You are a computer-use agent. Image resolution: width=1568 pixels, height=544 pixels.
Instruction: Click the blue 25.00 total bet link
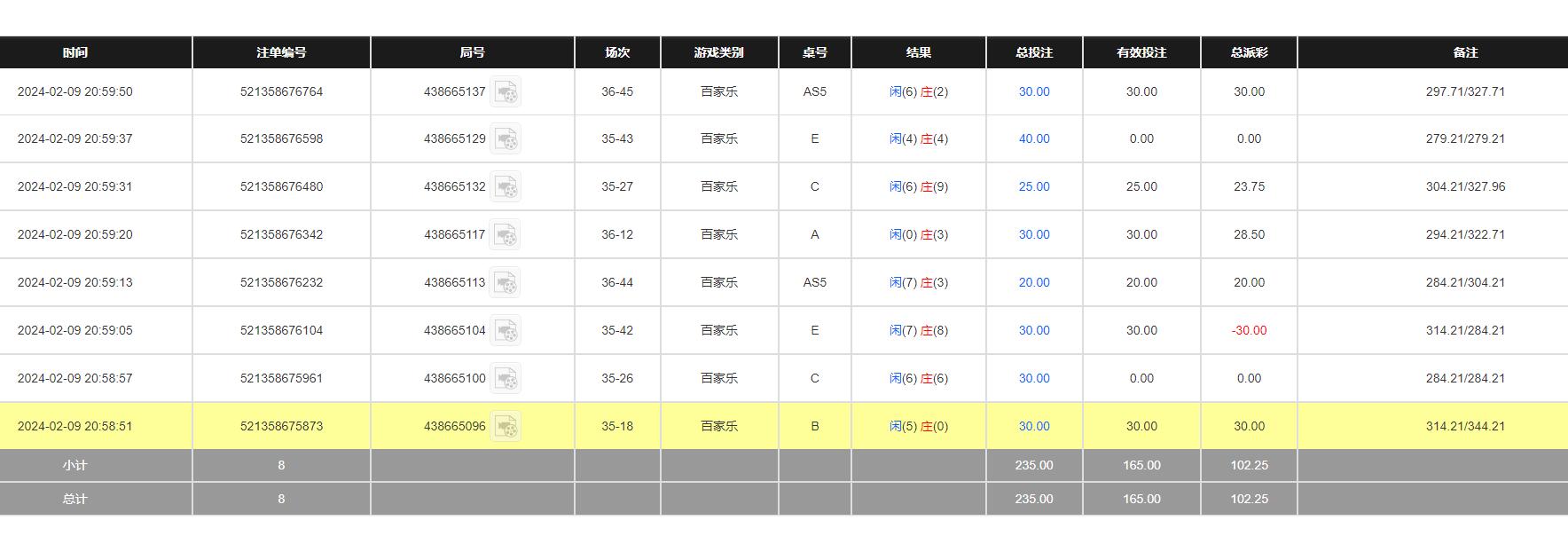pos(1033,187)
